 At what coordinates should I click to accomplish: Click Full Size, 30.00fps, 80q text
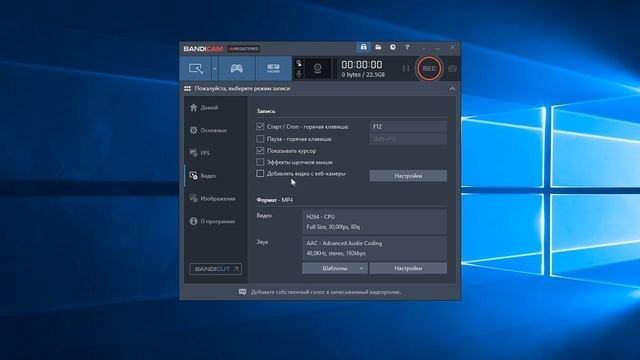(333, 227)
